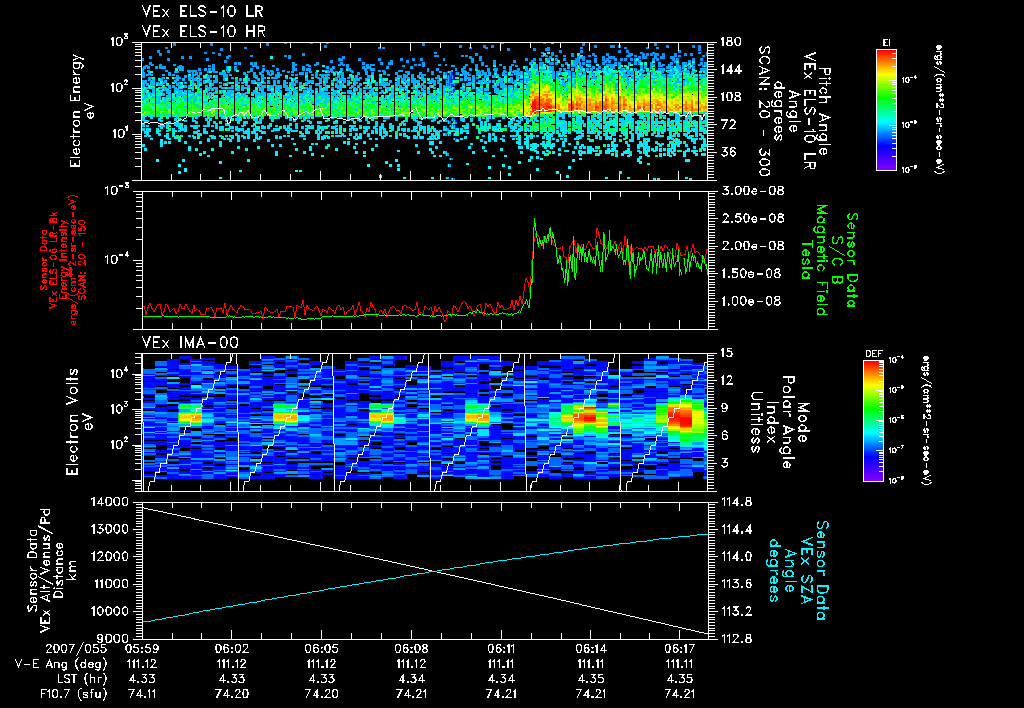1024x708 pixels.
Task: Click the pitch angle tick "108"
Action: click(x=731, y=97)
